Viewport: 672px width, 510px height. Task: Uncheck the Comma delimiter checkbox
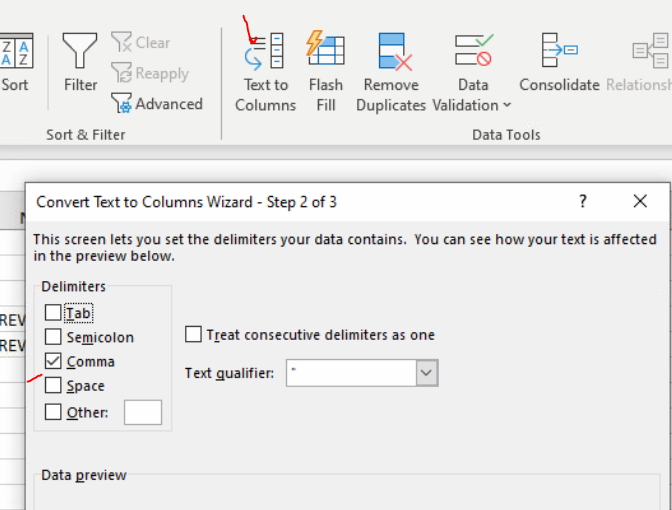[53, 361]
